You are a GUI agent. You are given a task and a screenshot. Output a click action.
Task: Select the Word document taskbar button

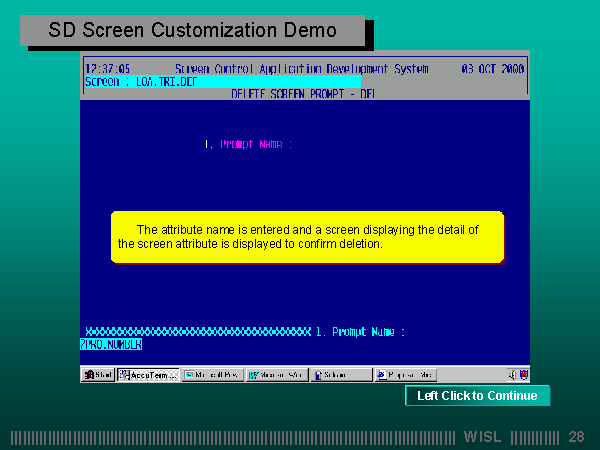[277, 375]
